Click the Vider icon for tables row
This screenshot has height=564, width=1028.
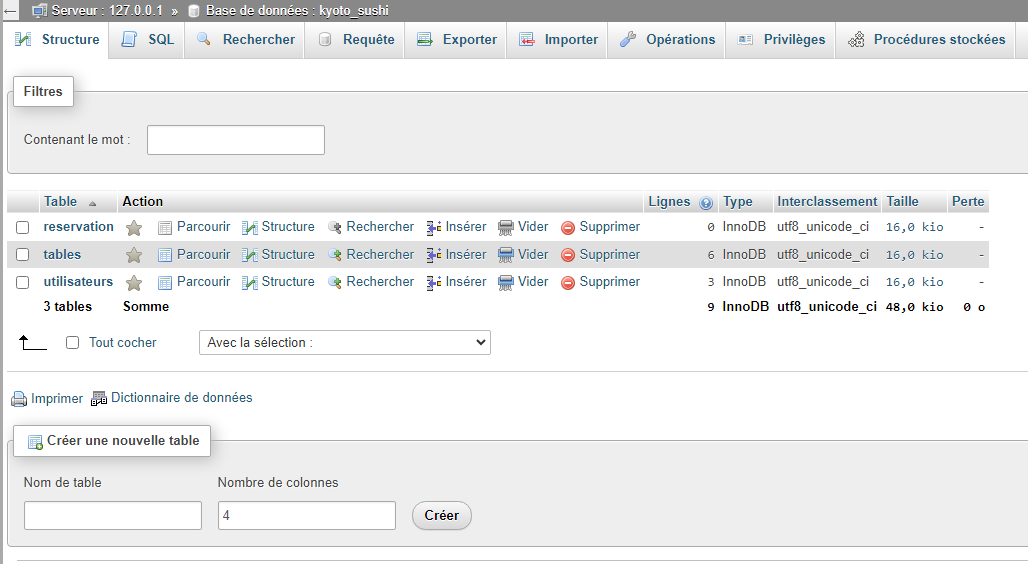[x=506, y=255]
